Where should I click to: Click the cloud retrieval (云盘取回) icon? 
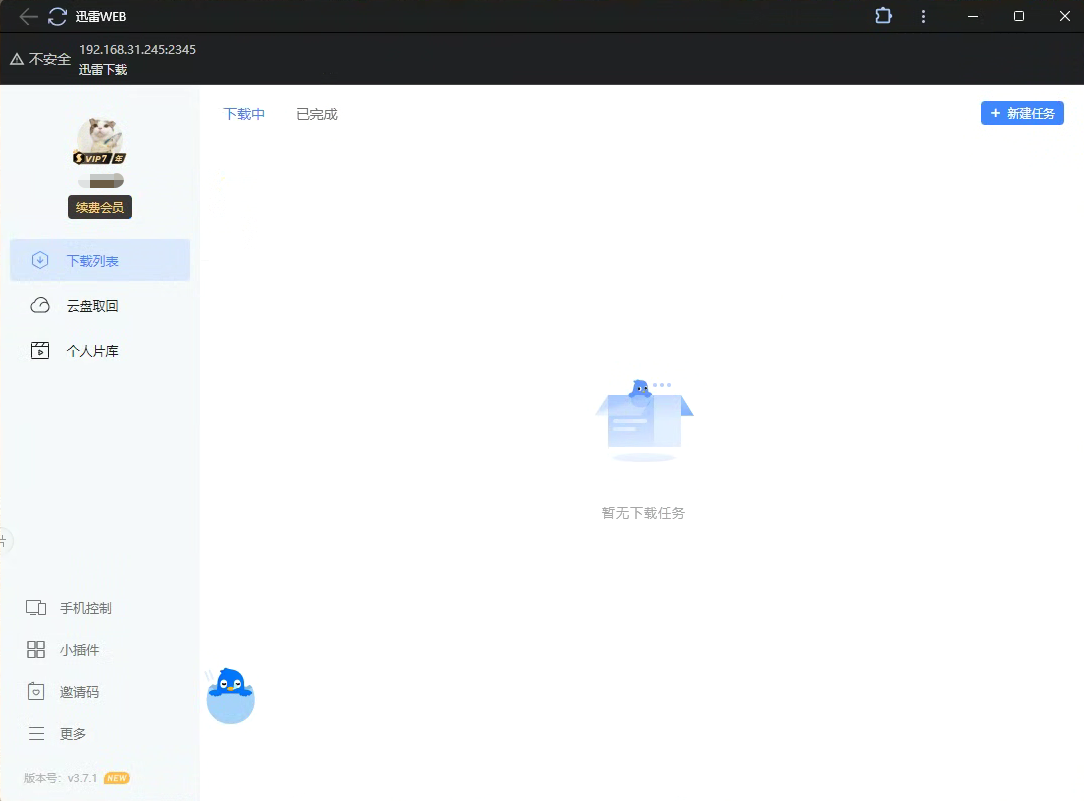(x=40, y=305)
